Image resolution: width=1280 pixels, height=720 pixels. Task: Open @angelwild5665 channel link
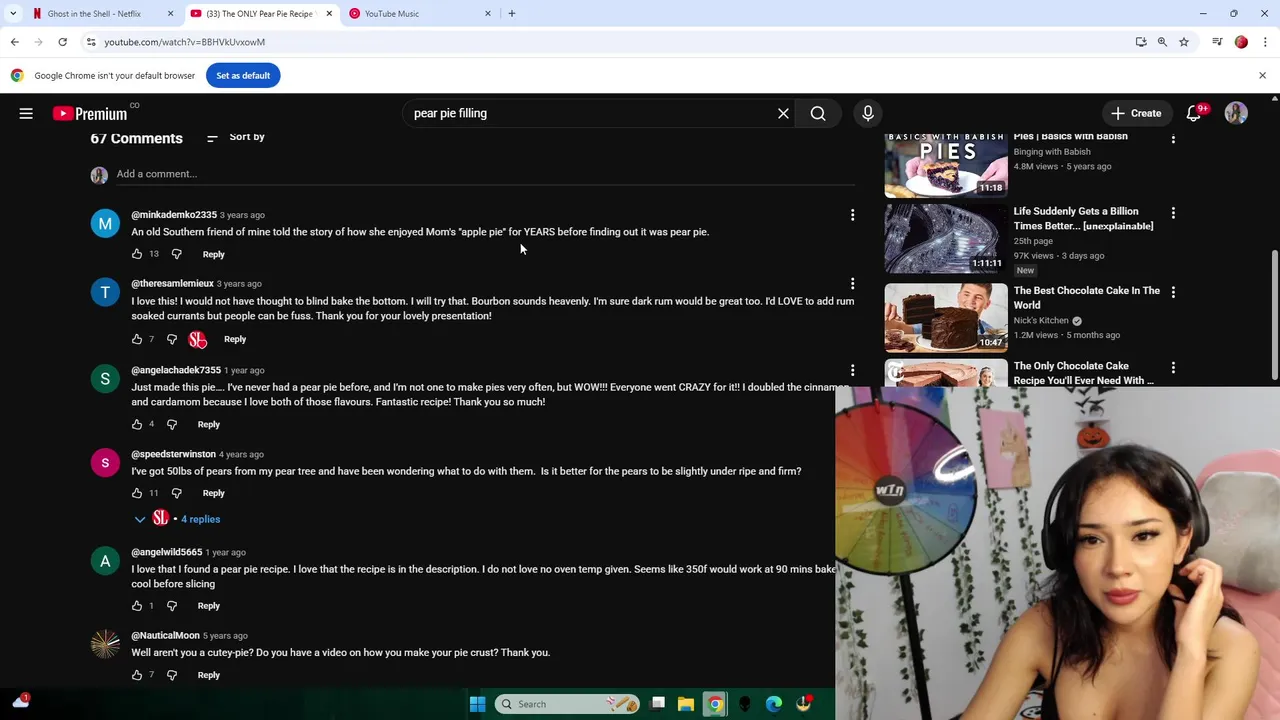(167, 552)
